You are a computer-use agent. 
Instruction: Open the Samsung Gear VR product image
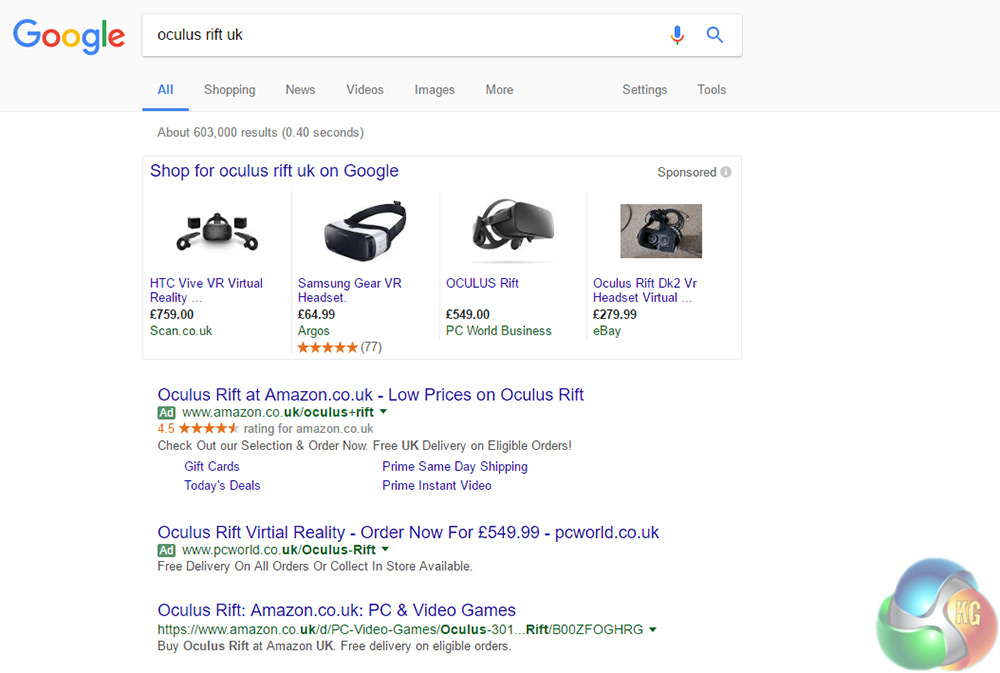click(364, 231)
